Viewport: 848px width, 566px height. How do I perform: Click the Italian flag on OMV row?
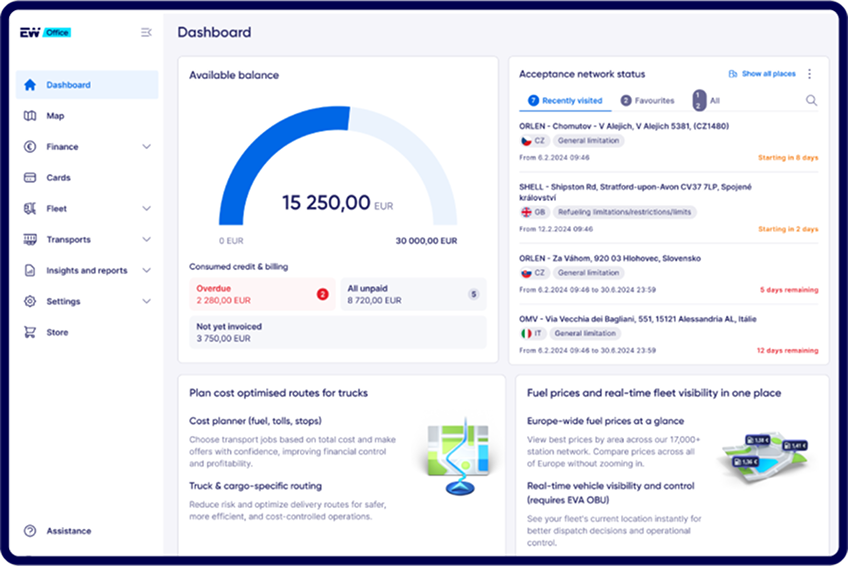526,333
